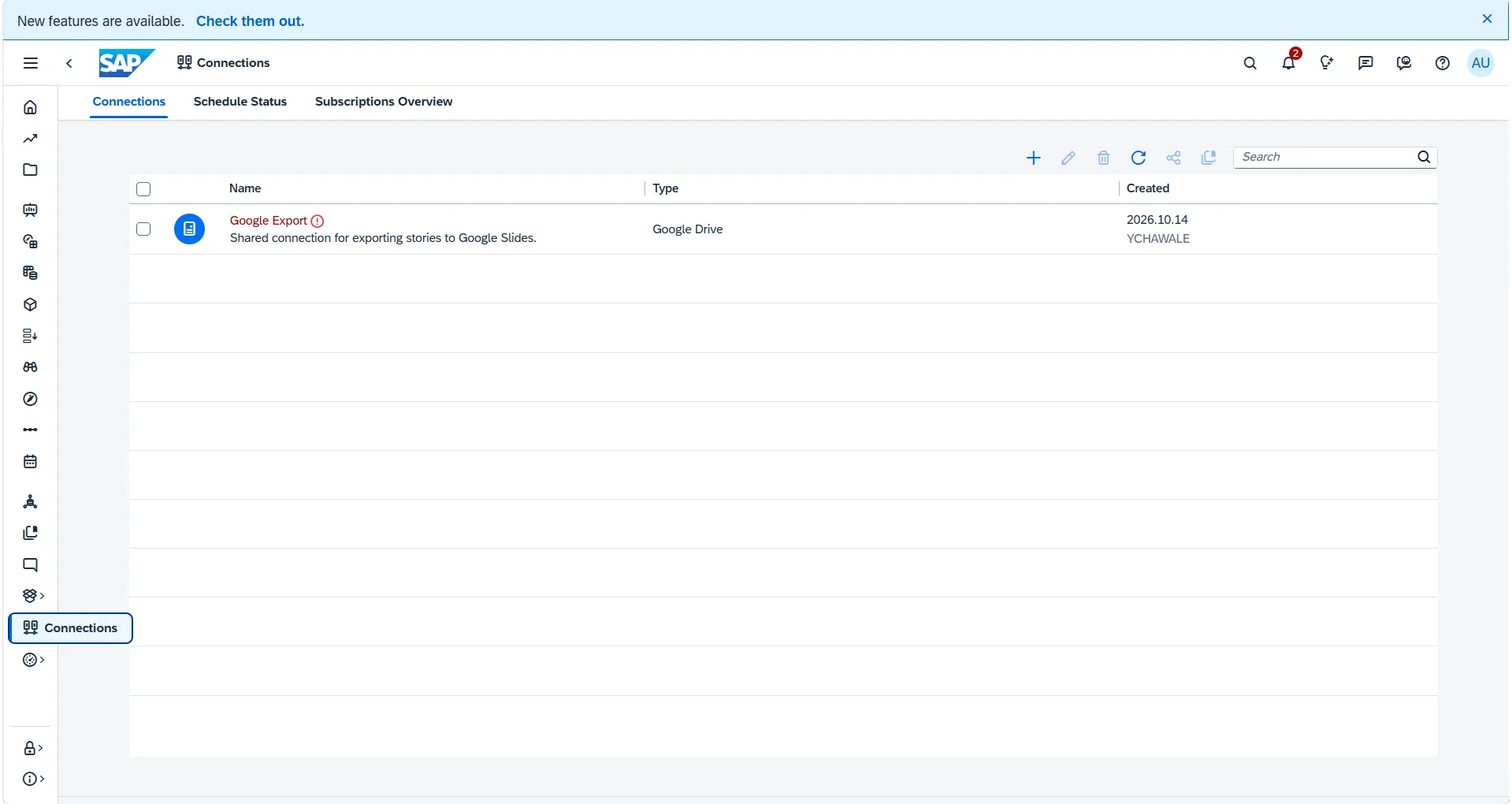Expand the info menu at sidebar bottom
Image resolution: width=1512 pixels, height=804 pixels.
tap(33, 779)
